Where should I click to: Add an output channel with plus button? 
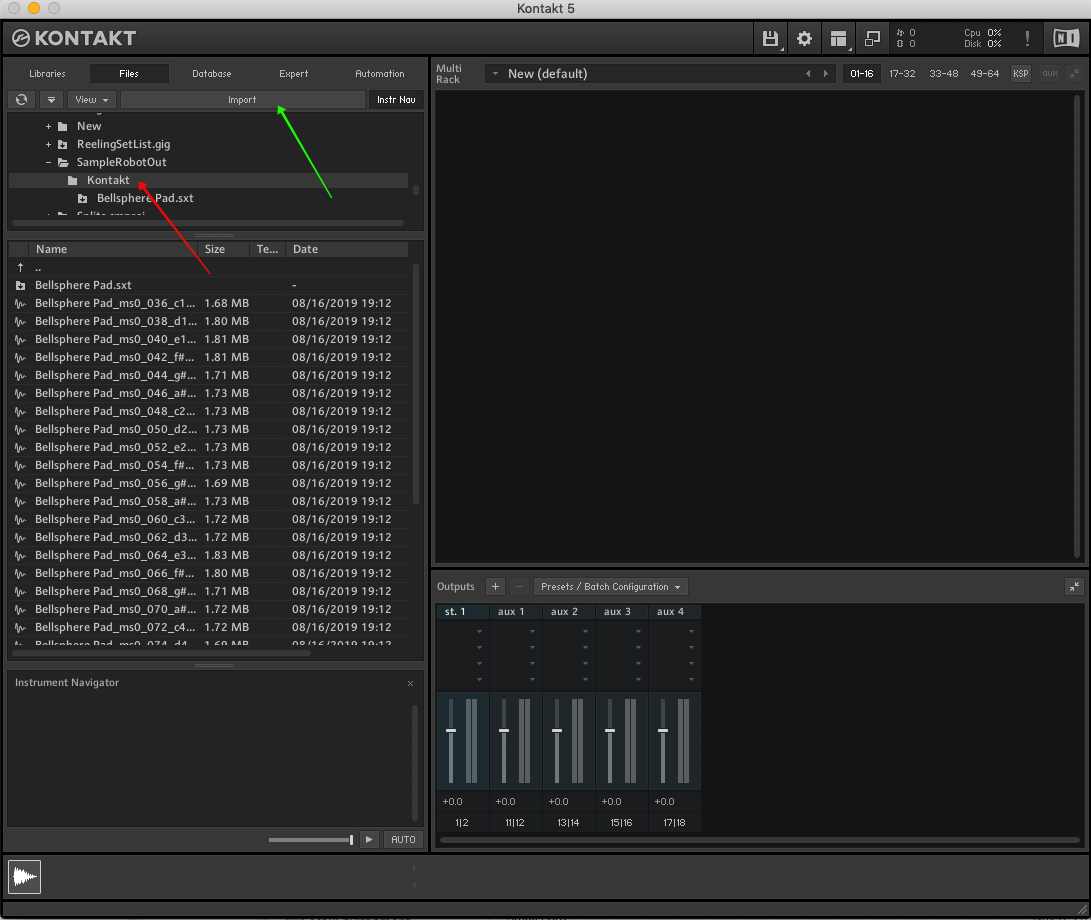tap(495, 587)
